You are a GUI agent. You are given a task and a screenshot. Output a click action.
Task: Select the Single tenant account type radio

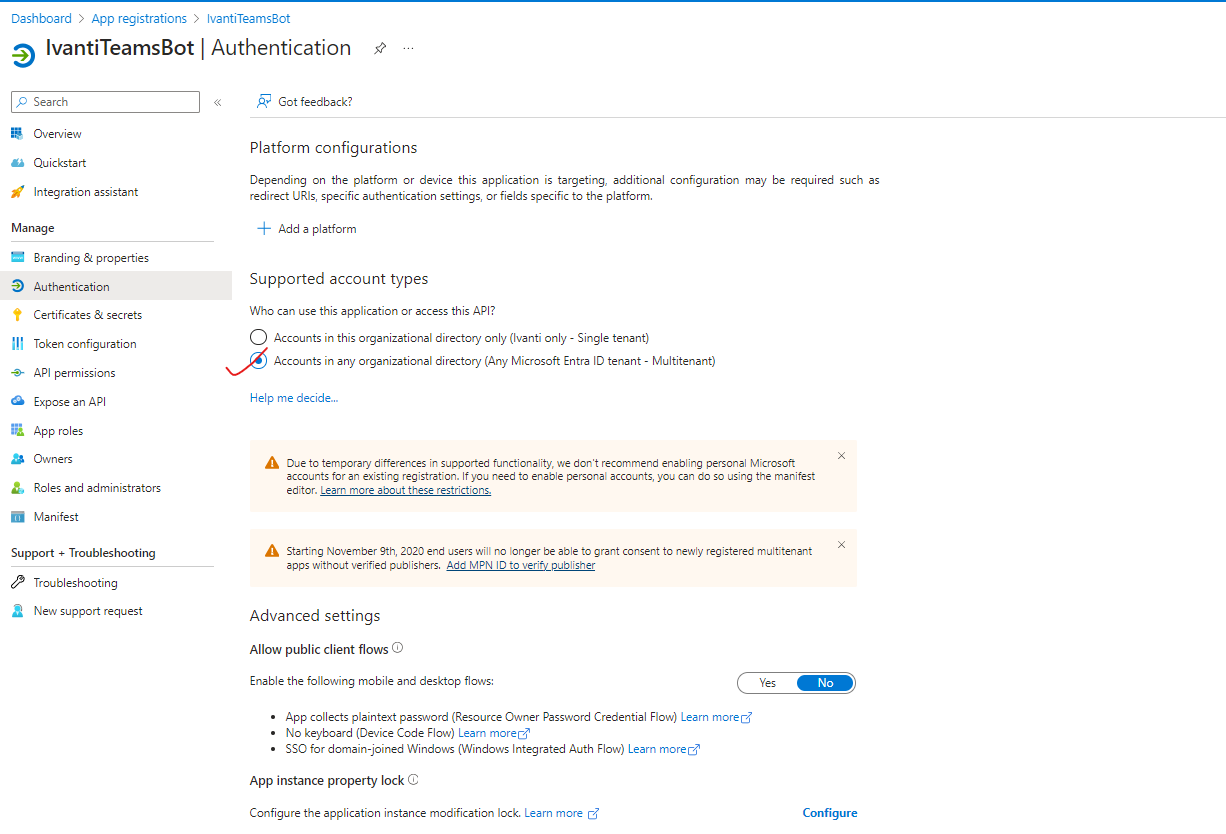click(x=258, y=337)
